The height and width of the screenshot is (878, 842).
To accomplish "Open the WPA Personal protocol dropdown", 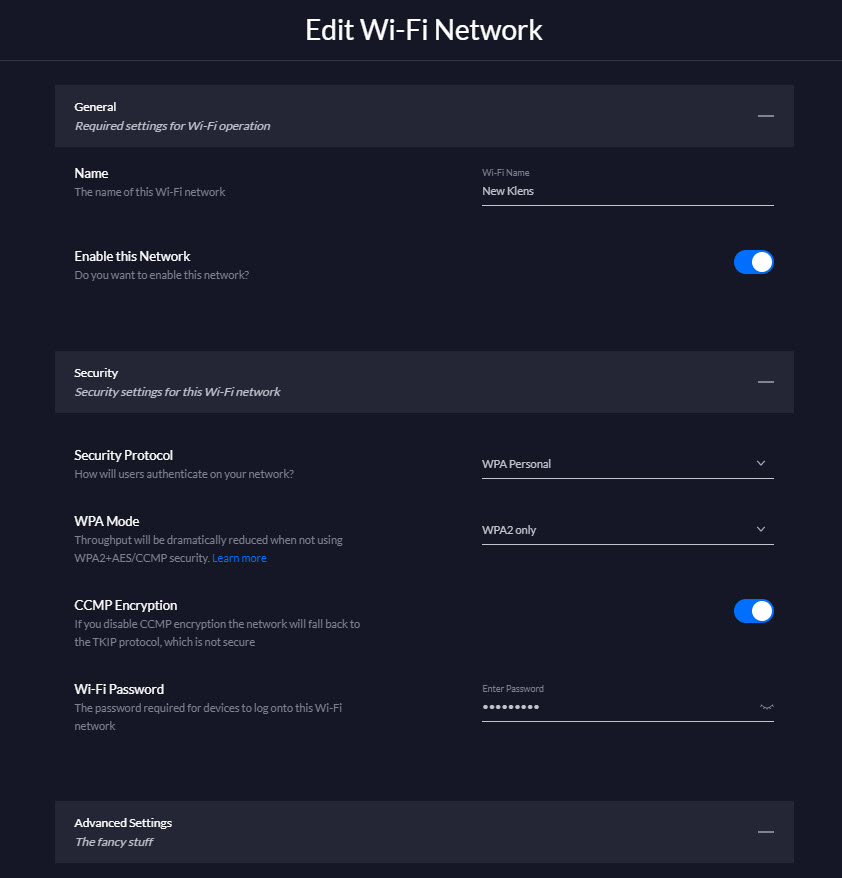I will pyautogui.click(x=628, y=464).
